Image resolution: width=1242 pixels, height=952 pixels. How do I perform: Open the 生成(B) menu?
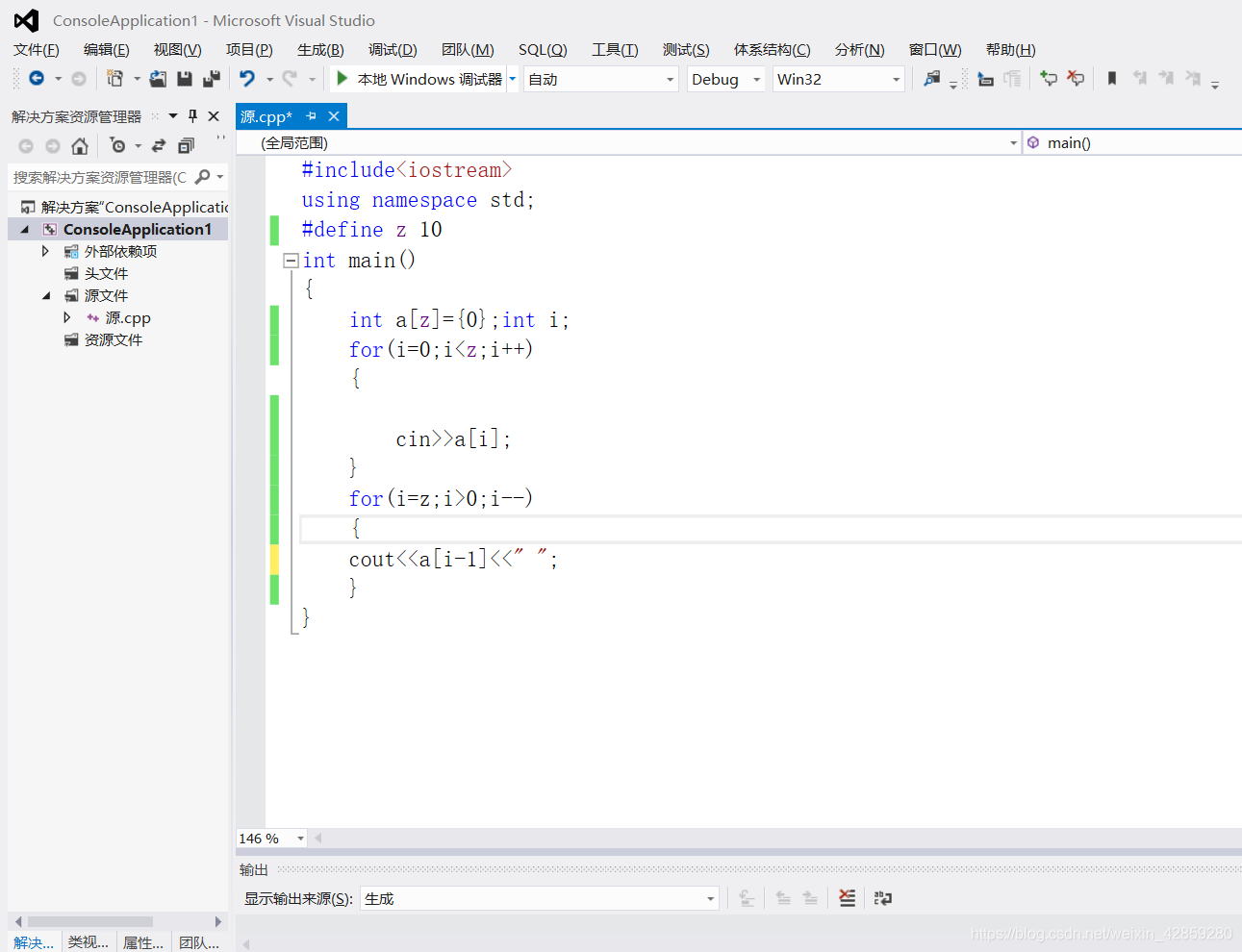tap(320, 50)
